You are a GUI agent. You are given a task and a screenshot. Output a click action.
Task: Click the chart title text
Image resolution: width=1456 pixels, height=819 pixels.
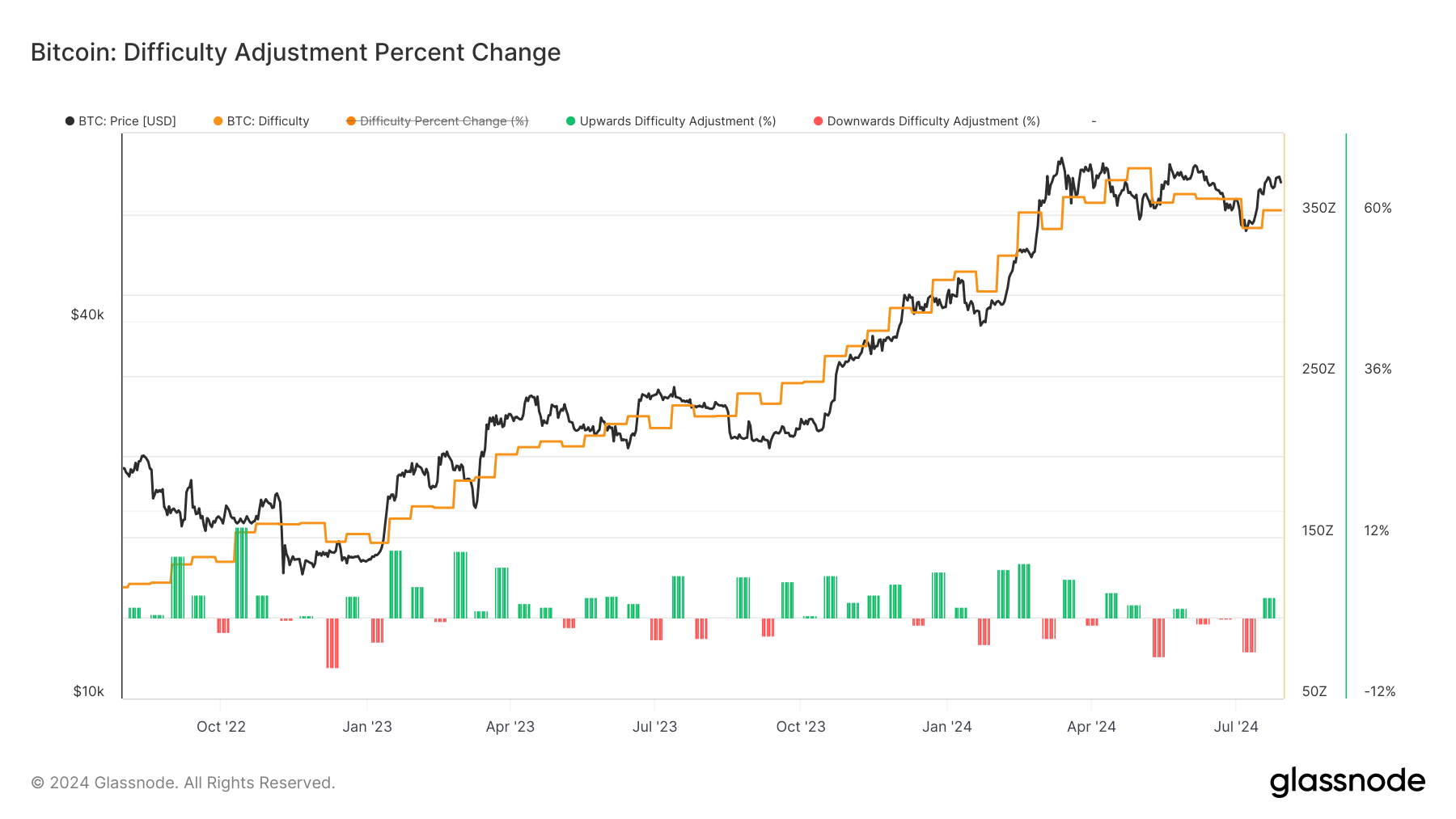(x=295, y=53)
